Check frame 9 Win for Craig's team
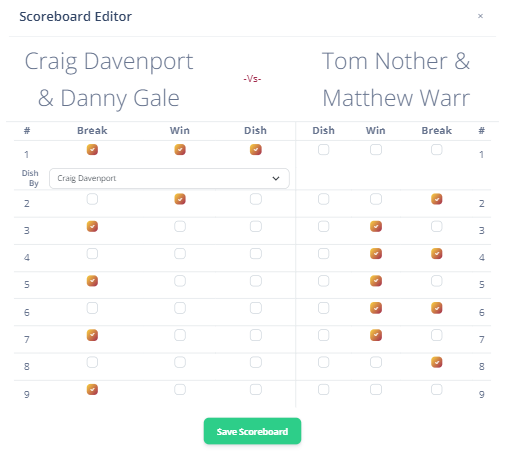Image resolution: width=506 pixels, height=451 pixels. coord(180,389)
